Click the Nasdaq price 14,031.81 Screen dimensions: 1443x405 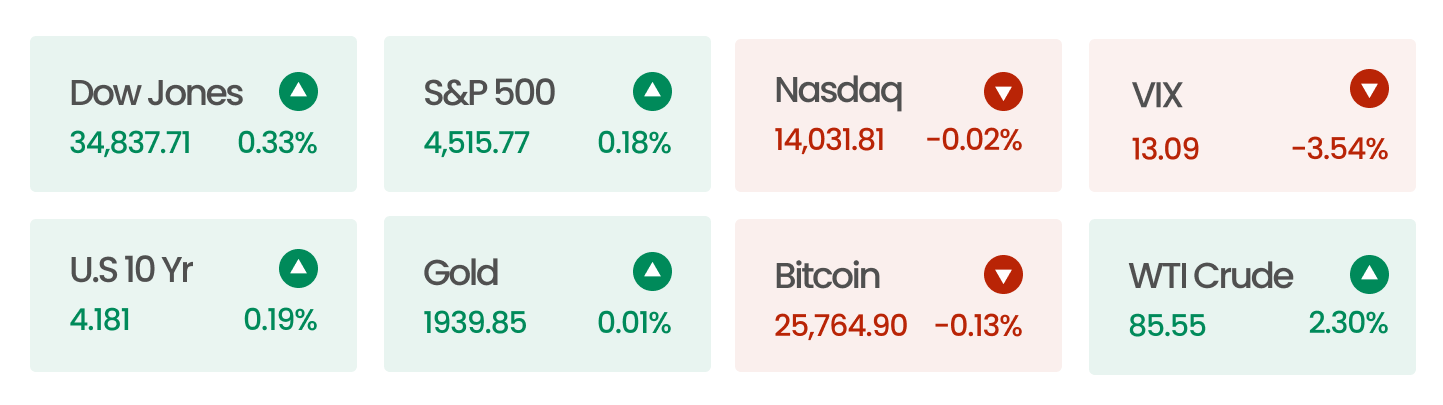(x=829, y=140)
